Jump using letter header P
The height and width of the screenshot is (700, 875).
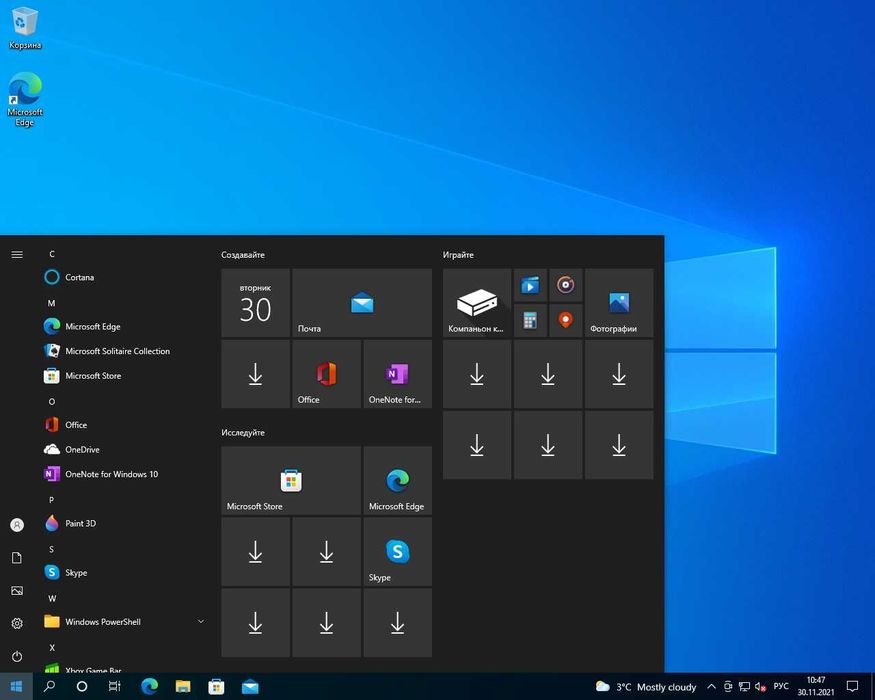tap(51, 500)
